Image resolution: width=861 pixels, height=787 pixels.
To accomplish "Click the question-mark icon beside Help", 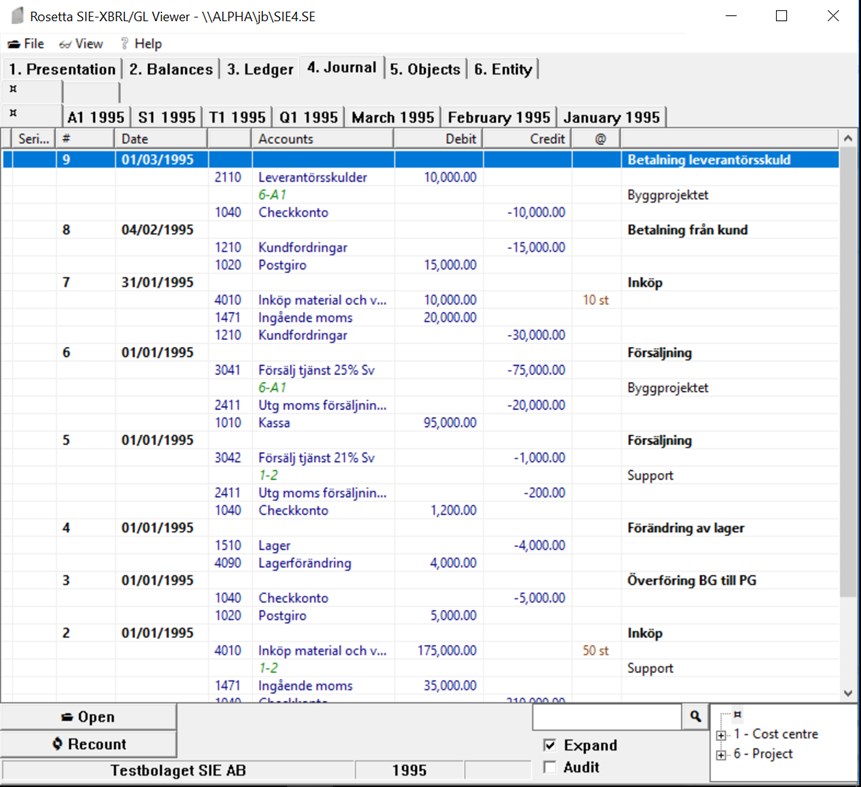I will (x=125, y=43).
